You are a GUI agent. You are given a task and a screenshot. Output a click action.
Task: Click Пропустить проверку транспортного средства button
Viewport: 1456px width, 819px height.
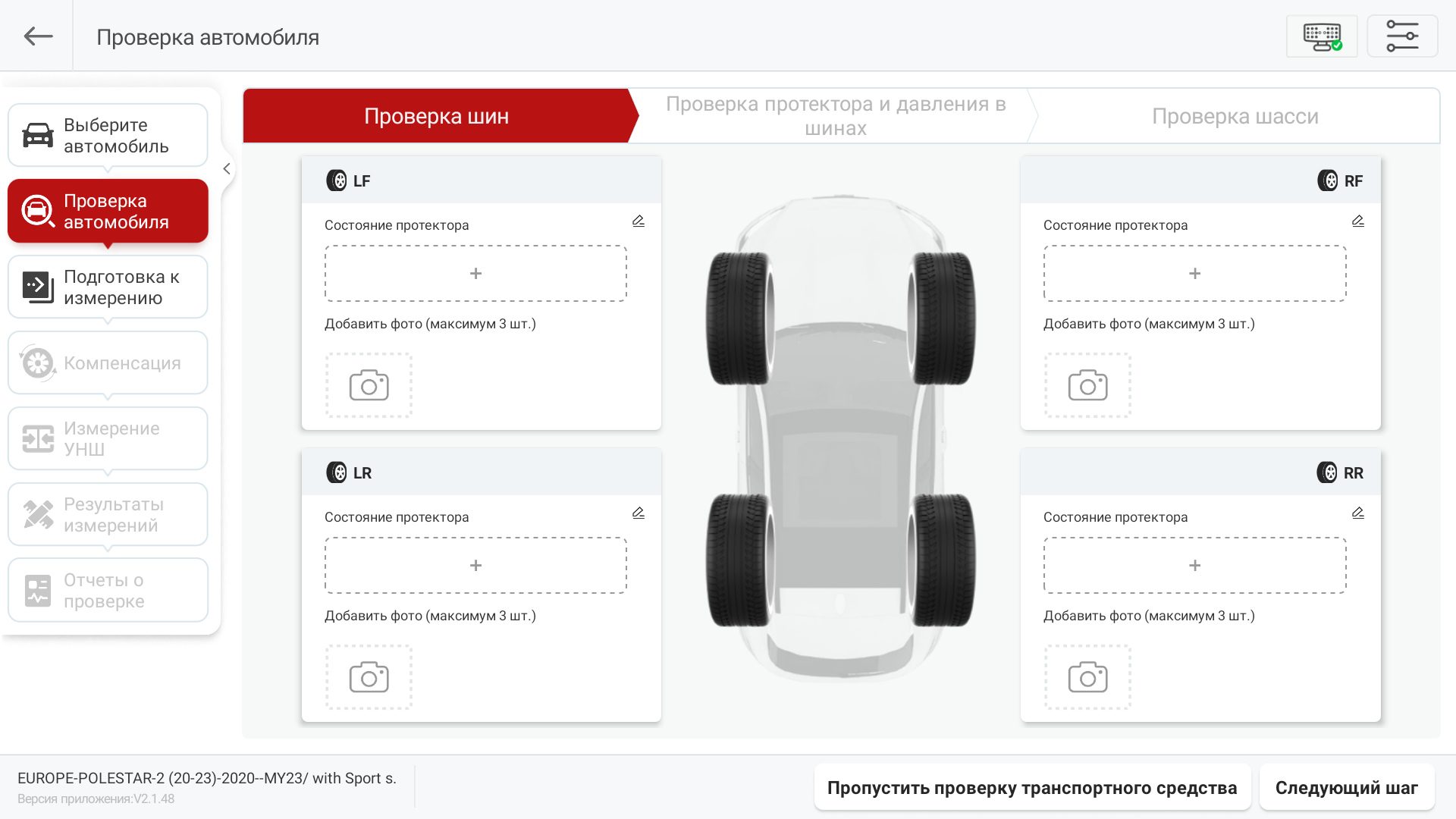point(1031,788)
